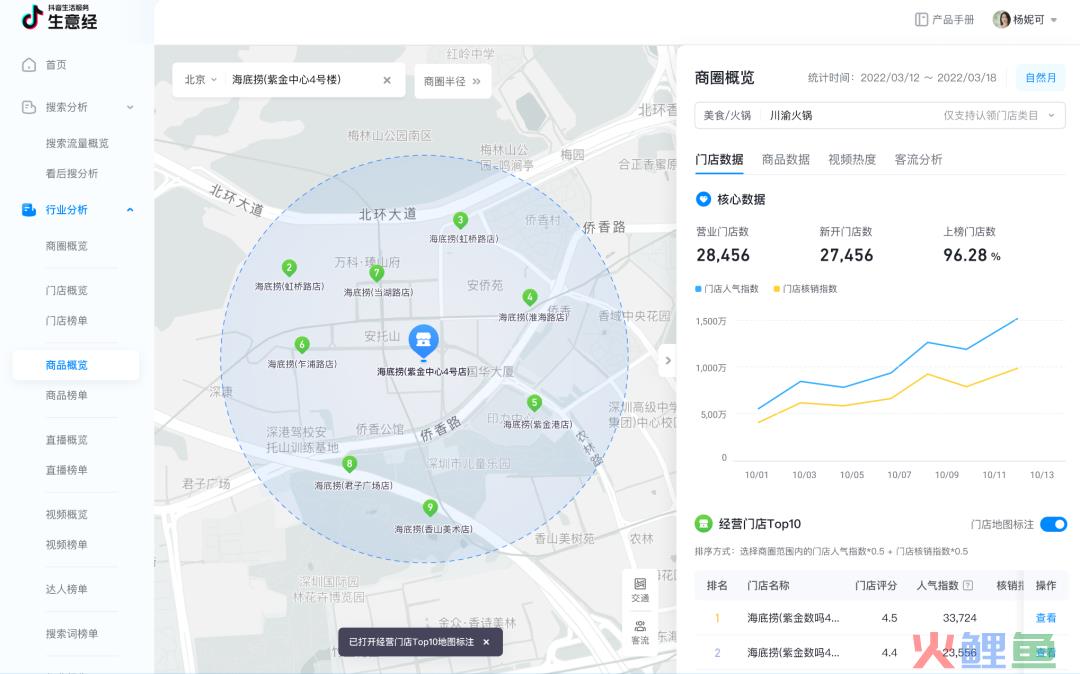Select marker 9 for 海底捞(香山美术店)
1080x674 pixels.
pos(430,508)
